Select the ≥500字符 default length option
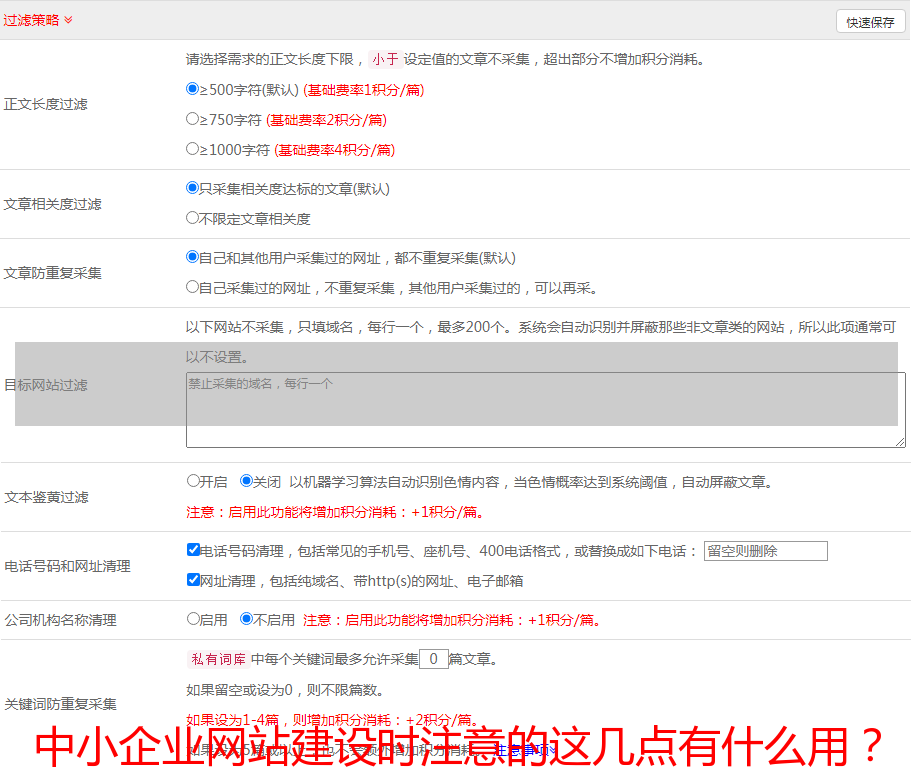 [193, 89]
